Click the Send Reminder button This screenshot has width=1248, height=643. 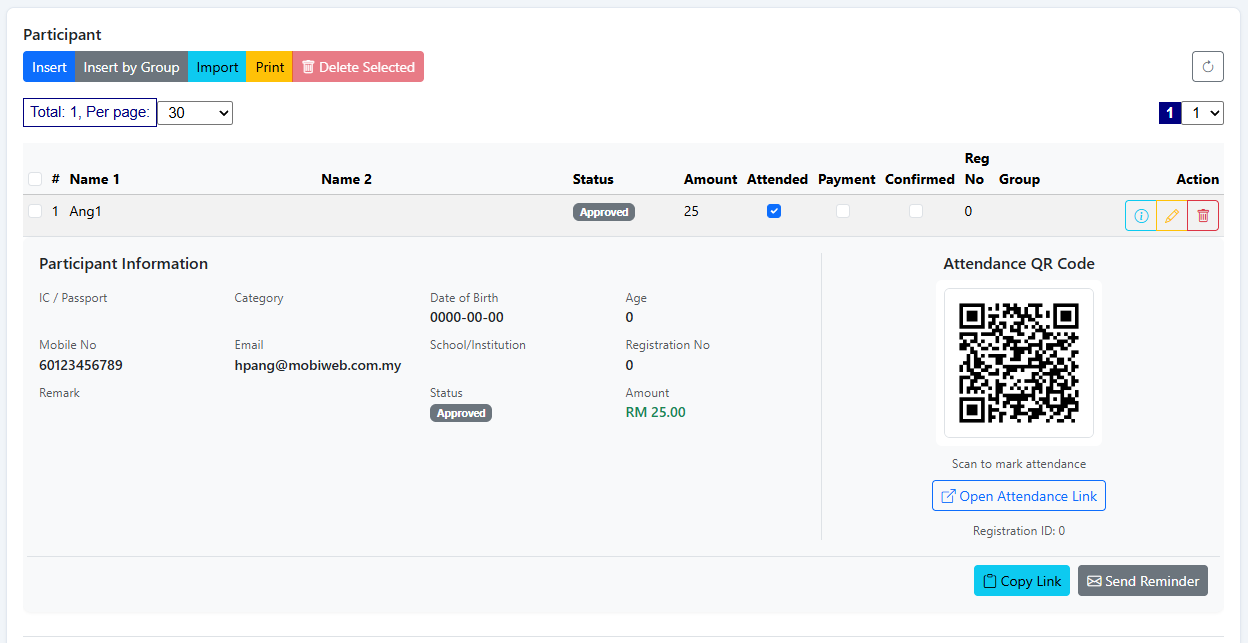[x=1143, y=581]
